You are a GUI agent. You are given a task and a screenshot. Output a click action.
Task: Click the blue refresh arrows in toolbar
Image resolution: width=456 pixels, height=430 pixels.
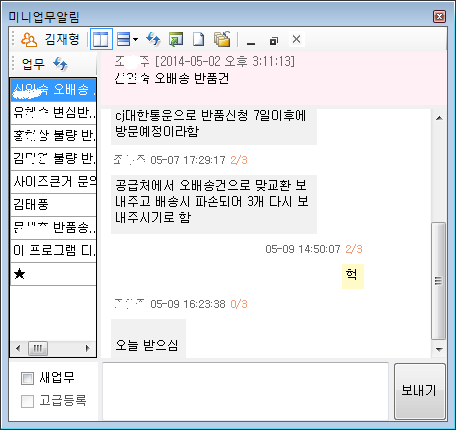point(153,39)
